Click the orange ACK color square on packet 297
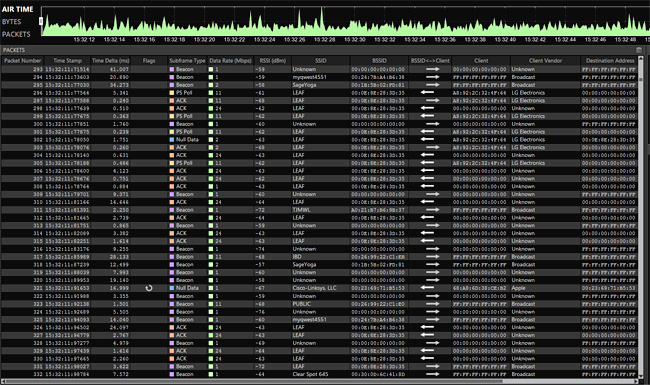The image size is (650, 385). 172,100
